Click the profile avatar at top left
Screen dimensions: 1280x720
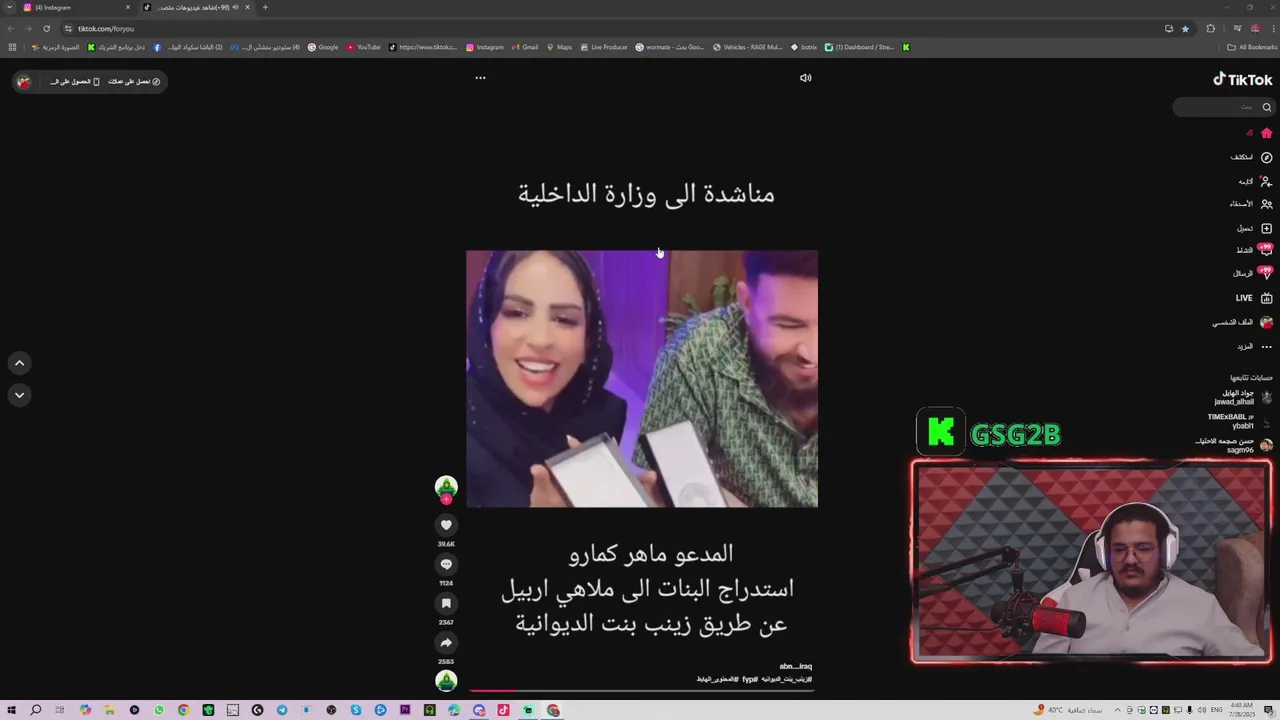[24, 81]
